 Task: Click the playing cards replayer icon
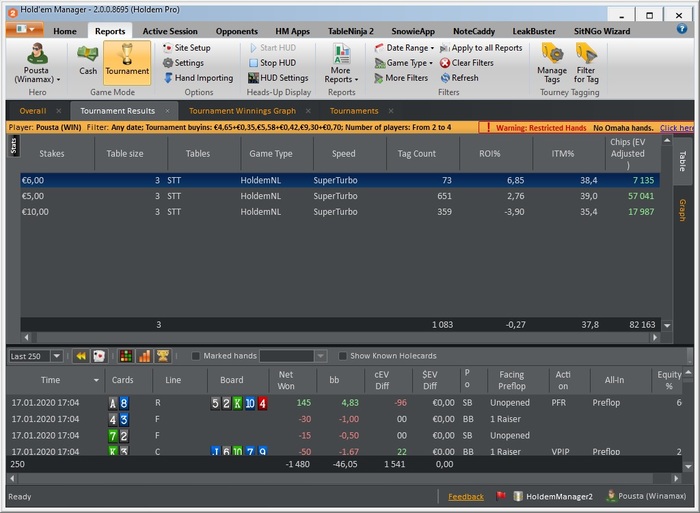point(99,356)
